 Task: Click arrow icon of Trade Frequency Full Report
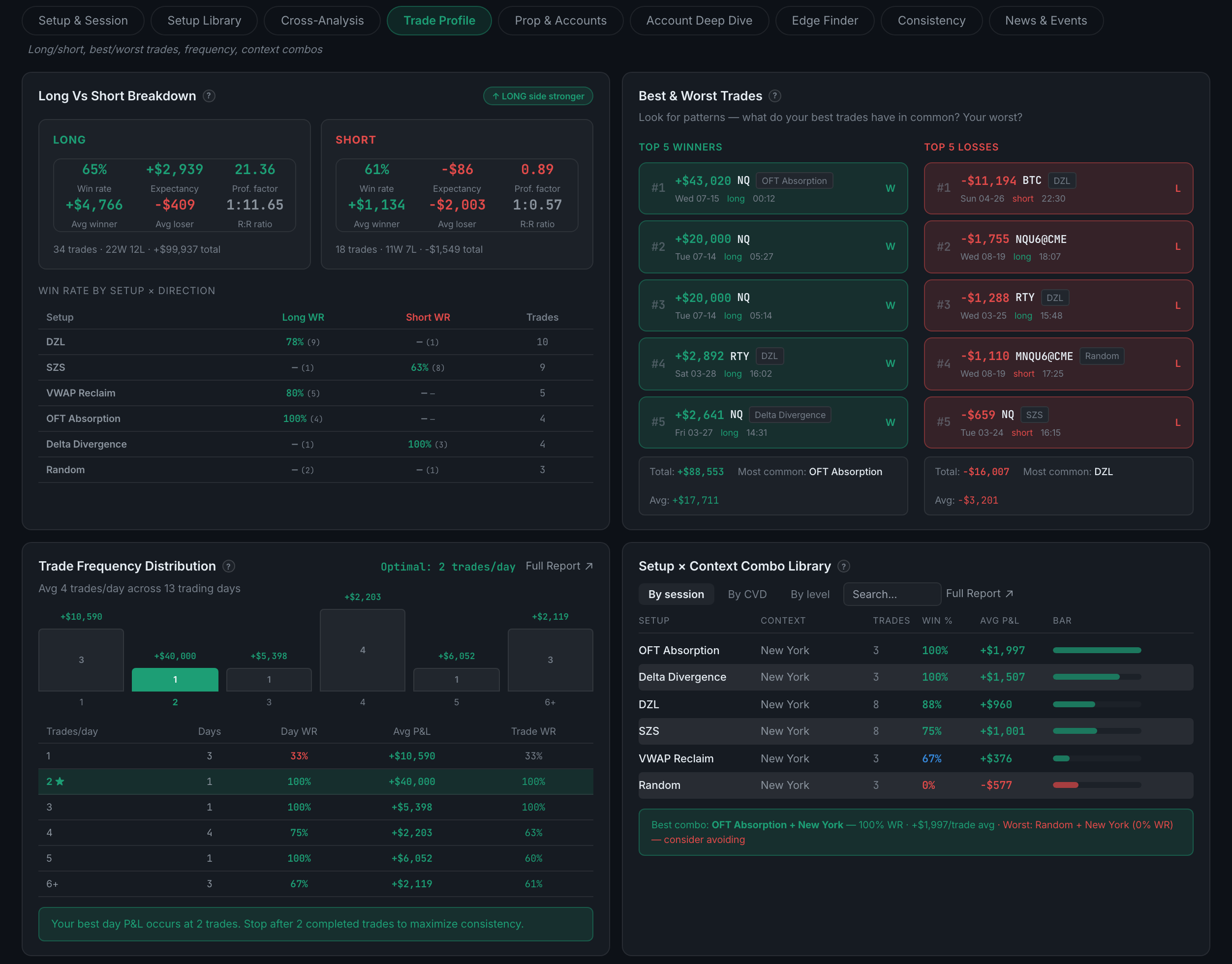tap(589, 566)
